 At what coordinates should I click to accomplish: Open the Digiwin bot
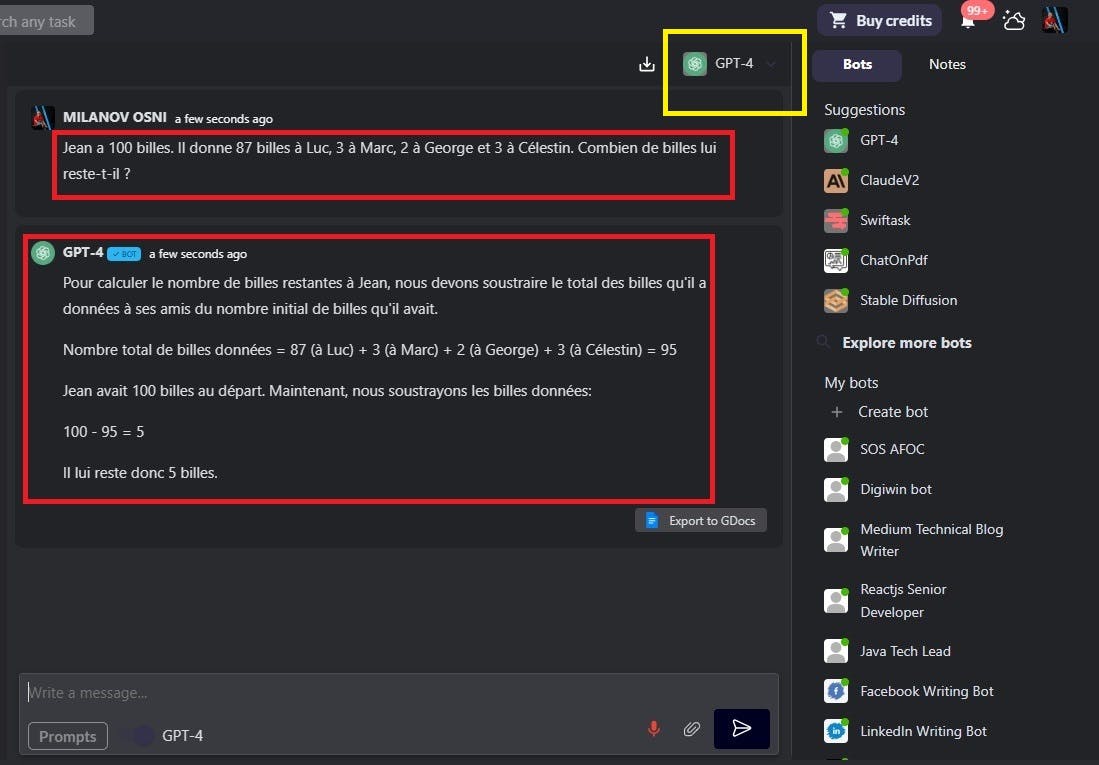coord(878,489)
